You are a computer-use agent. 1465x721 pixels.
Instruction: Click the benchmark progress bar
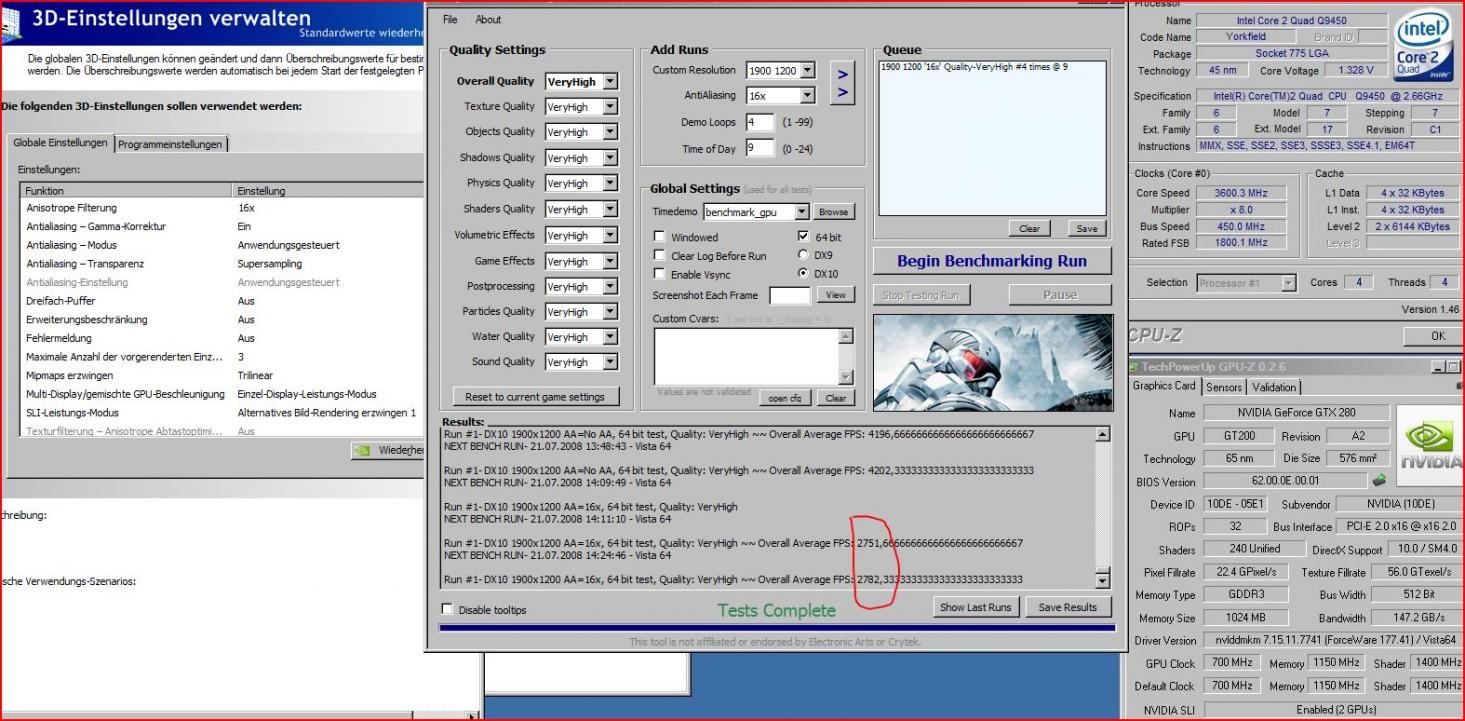[777, 628]
